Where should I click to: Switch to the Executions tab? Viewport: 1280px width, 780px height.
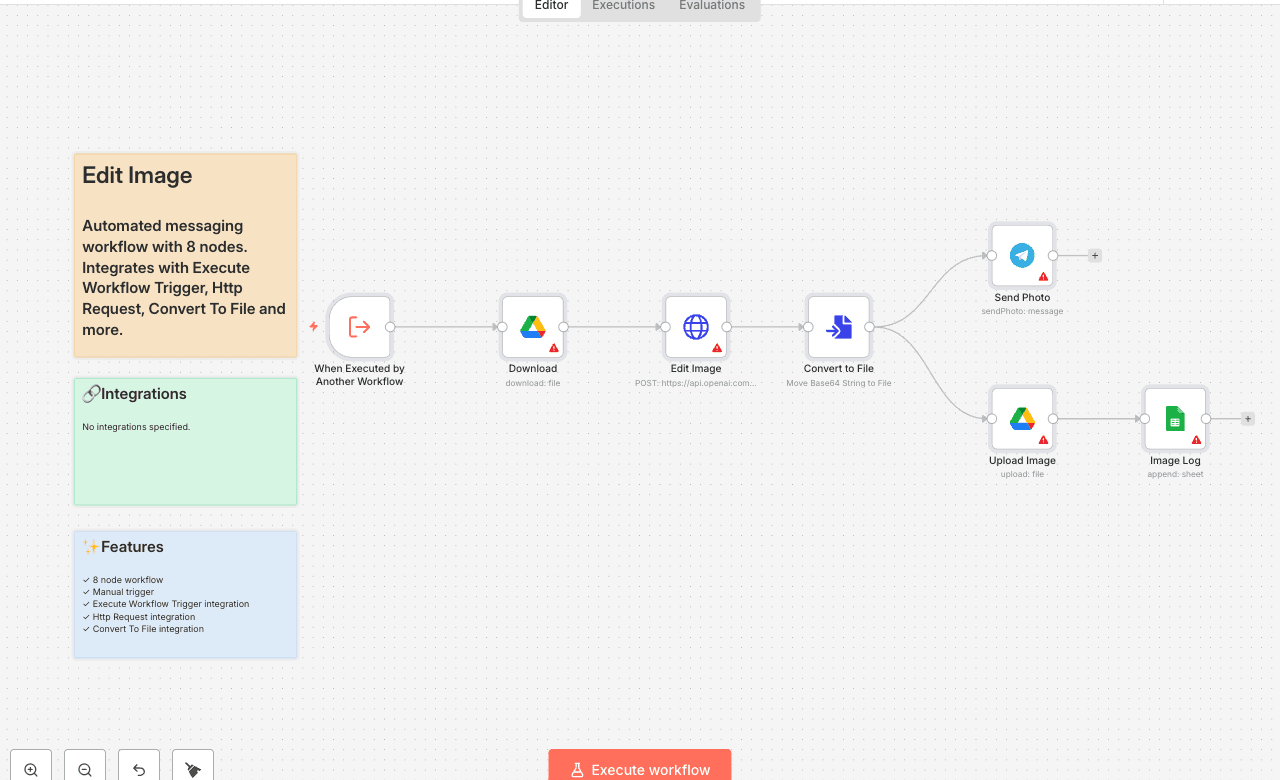pos(623,6)
